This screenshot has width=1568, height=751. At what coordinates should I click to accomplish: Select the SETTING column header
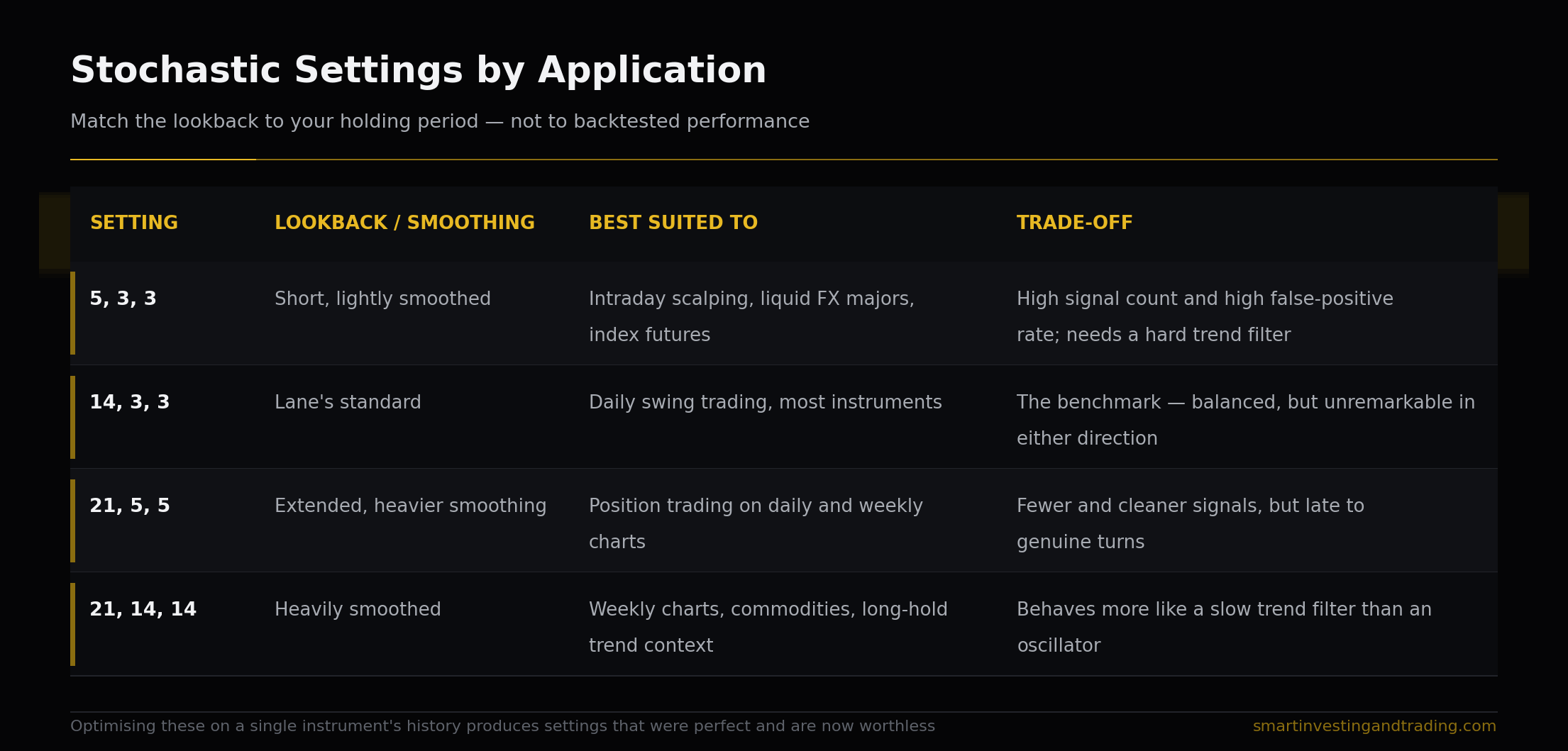click(x=133, y=223)
